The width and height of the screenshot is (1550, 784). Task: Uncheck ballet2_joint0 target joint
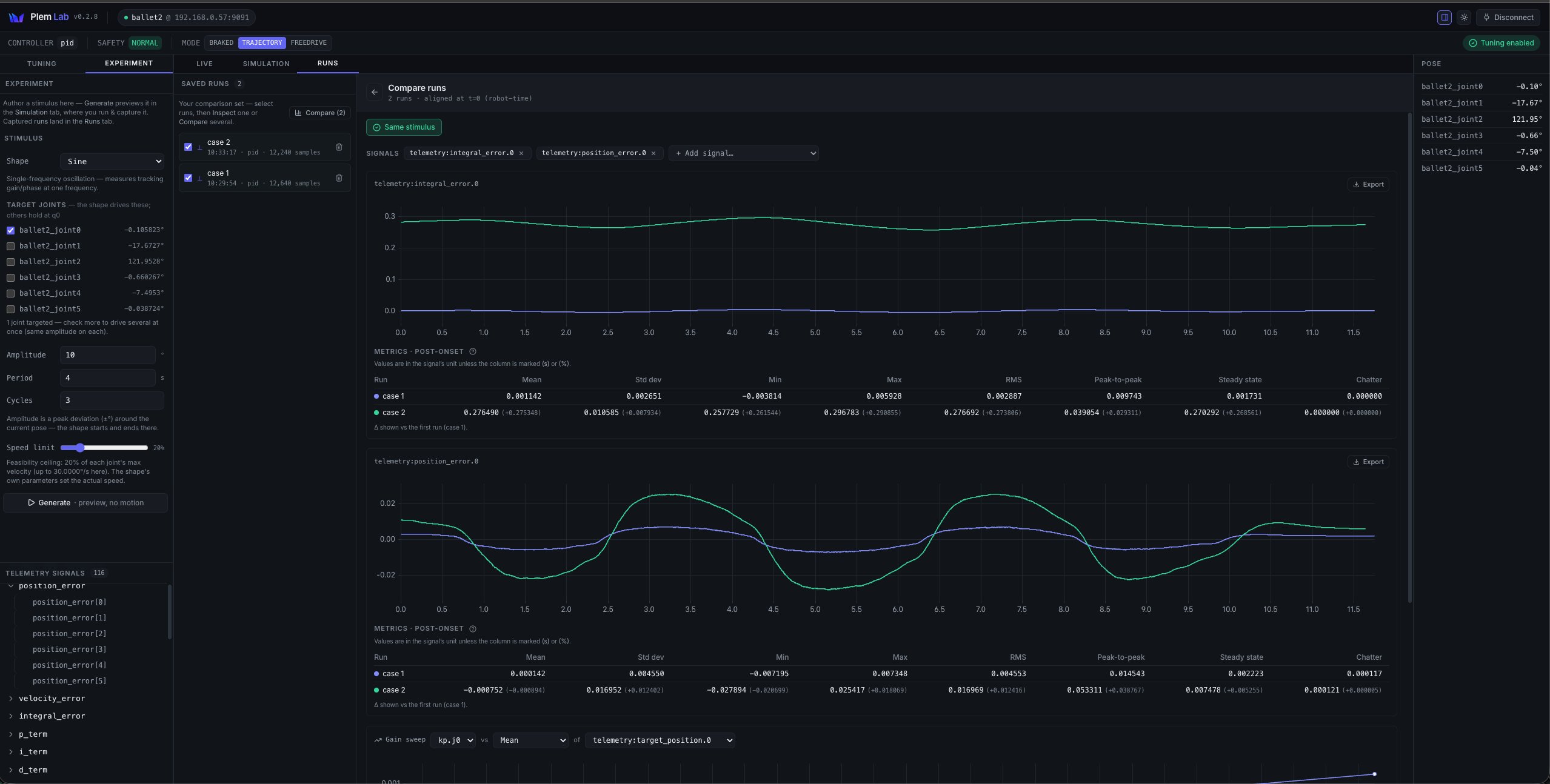(x=10, y=230)
